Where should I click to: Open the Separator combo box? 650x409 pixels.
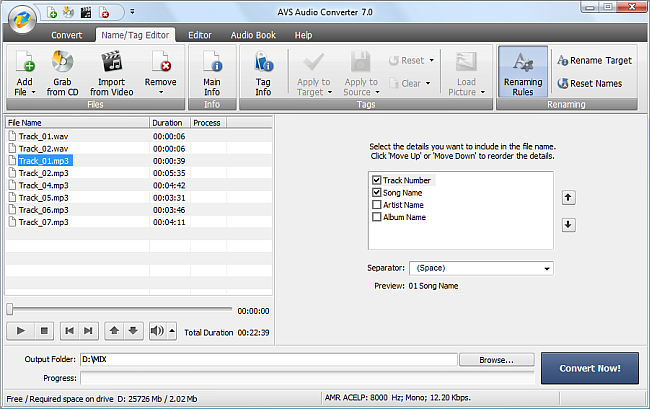click(481, 268)
